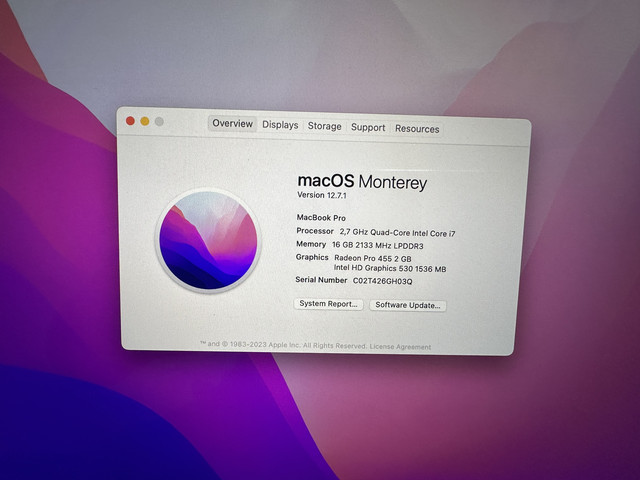The width and height of the screenshot is (640, 480).
Task: Close the About This Mac window
Action: (x=130, y=120)
